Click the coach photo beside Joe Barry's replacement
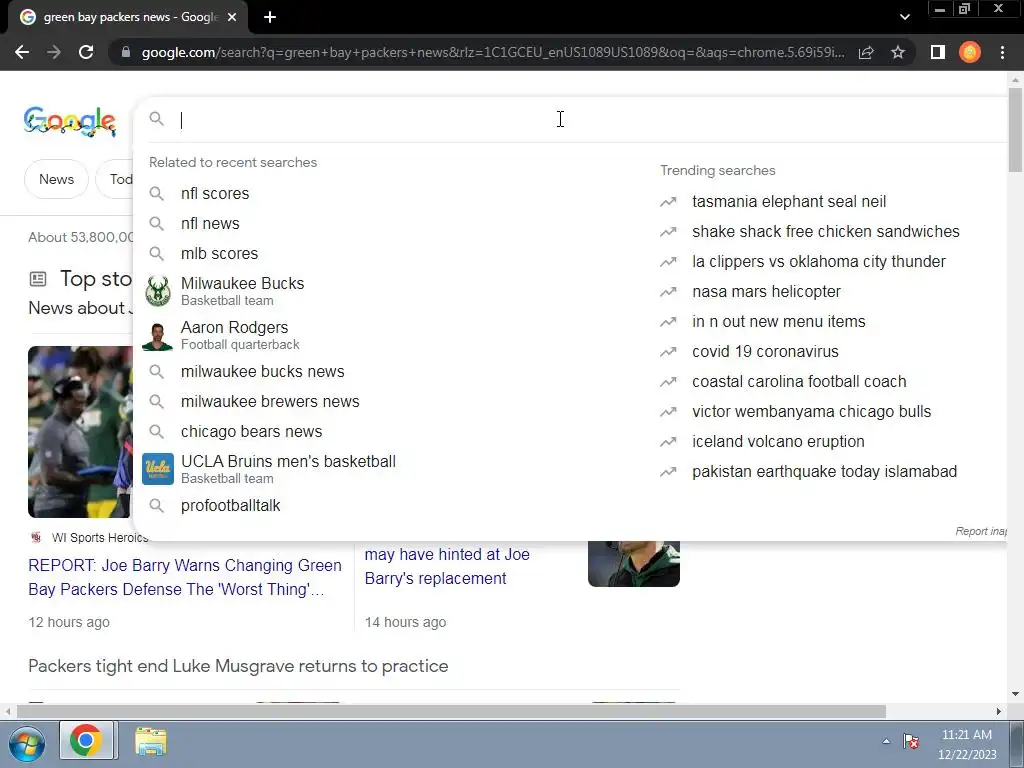This screenshot has width=1024, height=768. (x=633, y=563)
